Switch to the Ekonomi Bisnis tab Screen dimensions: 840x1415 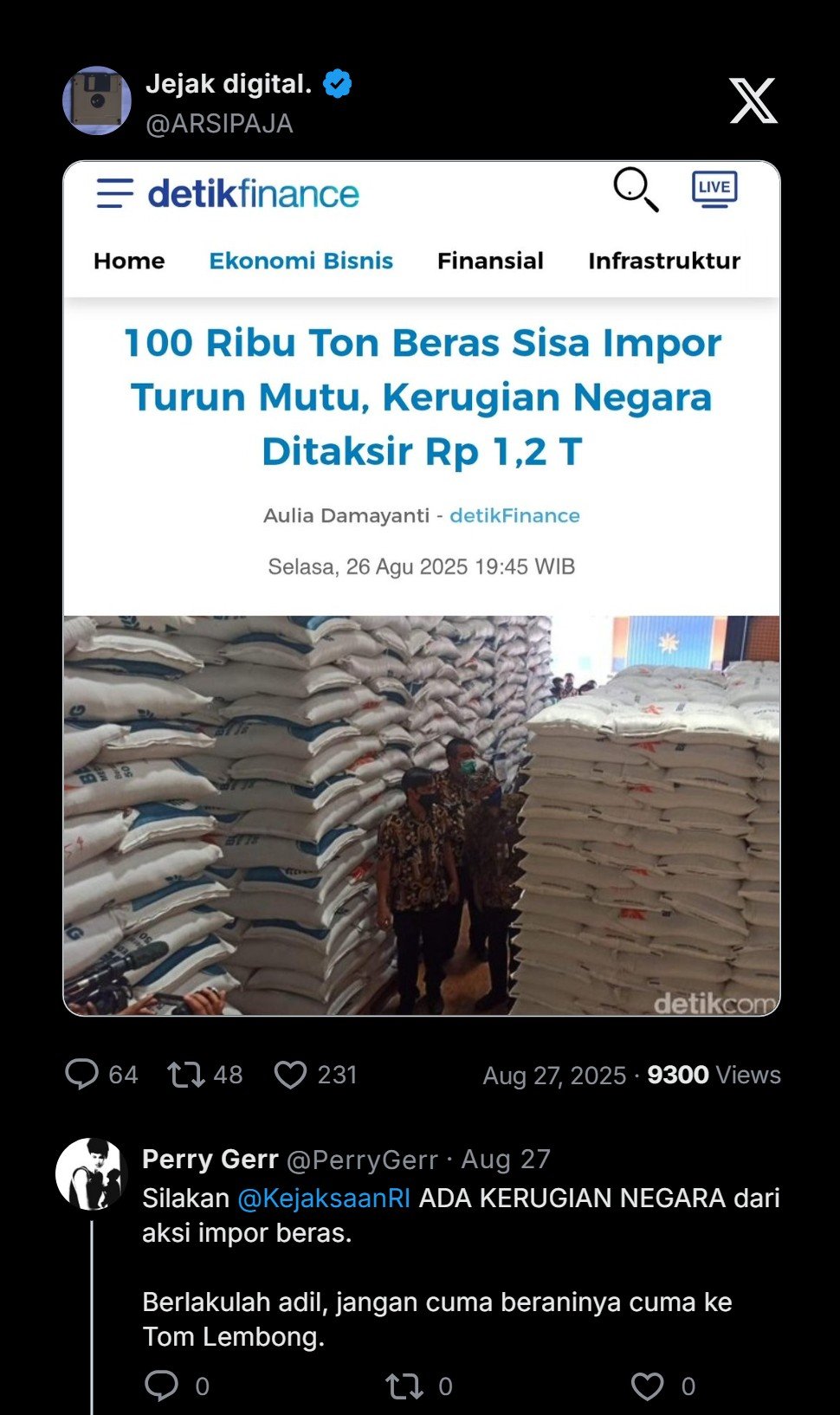[300, 261]
